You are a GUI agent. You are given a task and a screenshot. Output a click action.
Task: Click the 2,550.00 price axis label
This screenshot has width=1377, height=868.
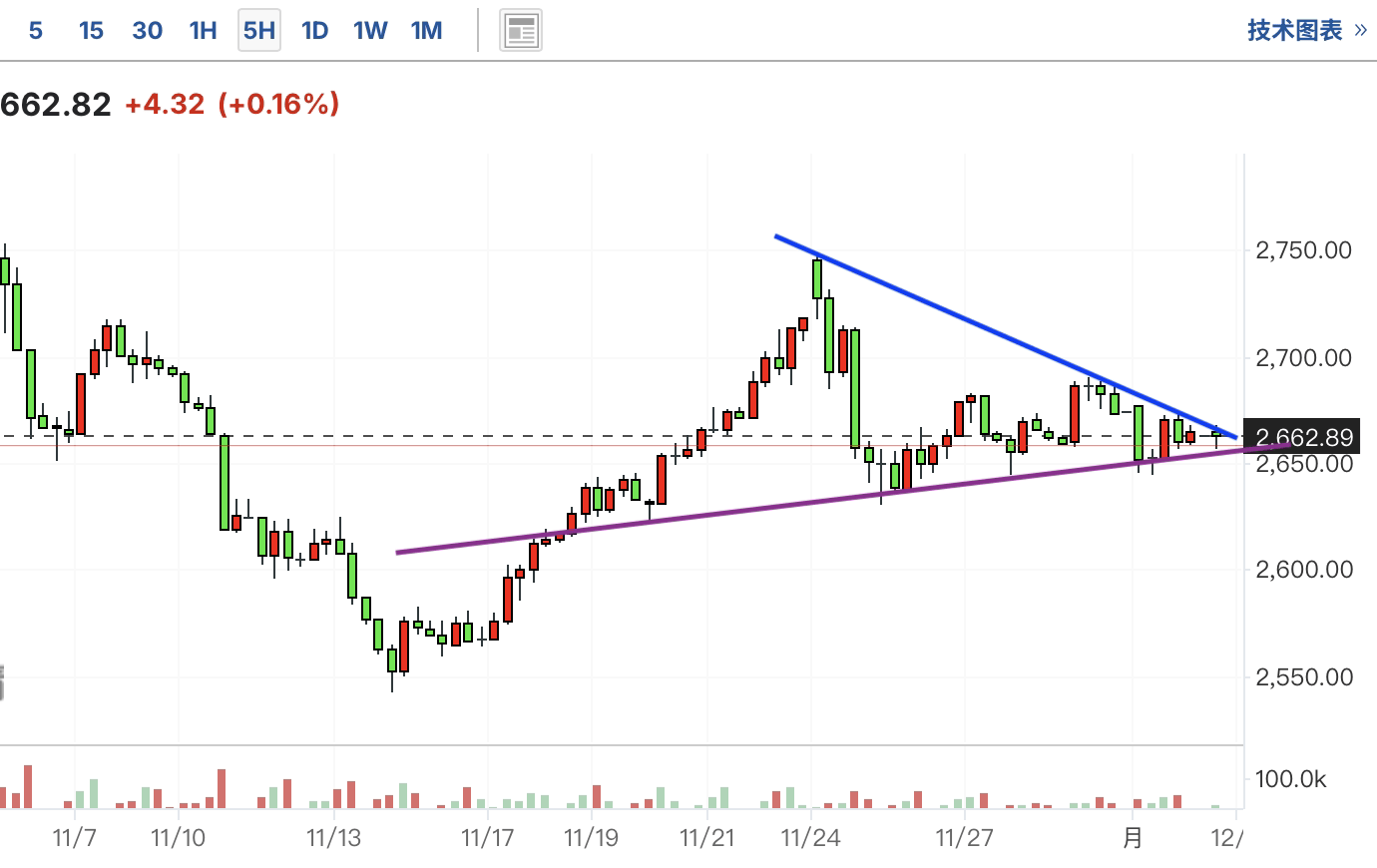[x=1303, y=676]
